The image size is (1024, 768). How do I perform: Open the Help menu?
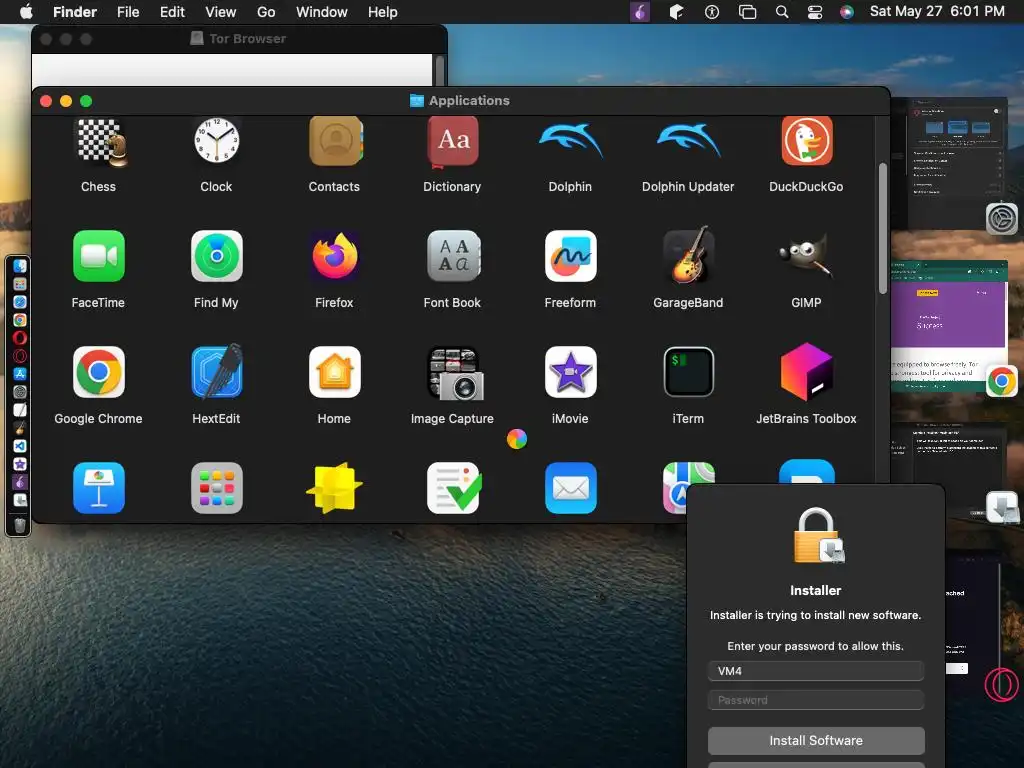click(383, 12)
